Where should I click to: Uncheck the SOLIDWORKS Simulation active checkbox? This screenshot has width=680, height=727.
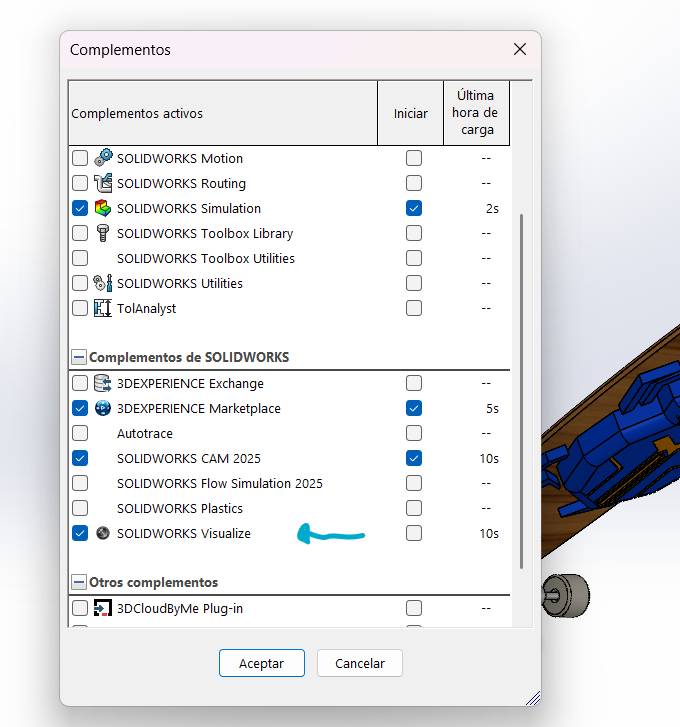tap(80, 208)
